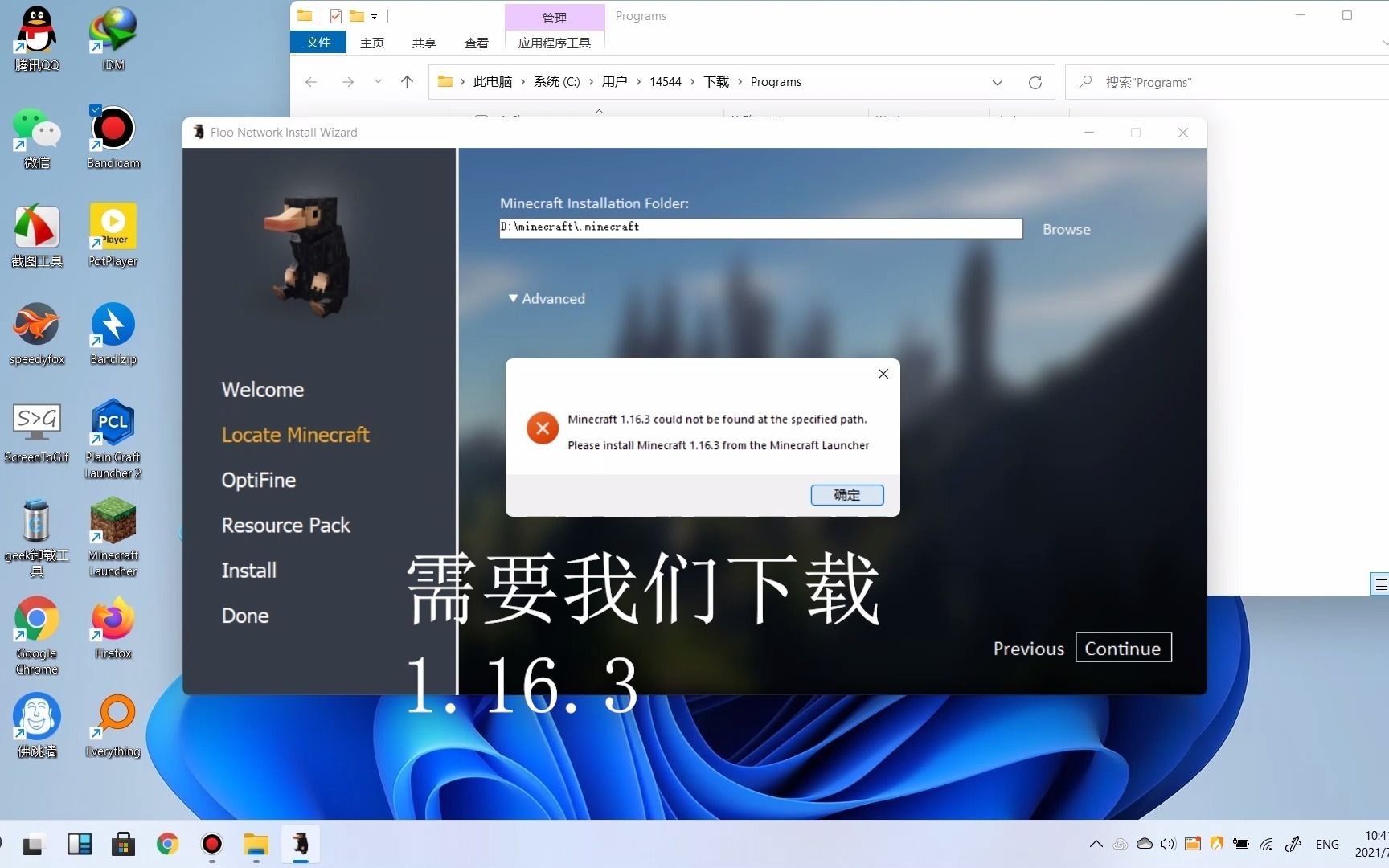The width and height of the screenshot is (1389, 868).
Task: Select the Welcome step in the wizard
Action: click(x=263, y=390)
